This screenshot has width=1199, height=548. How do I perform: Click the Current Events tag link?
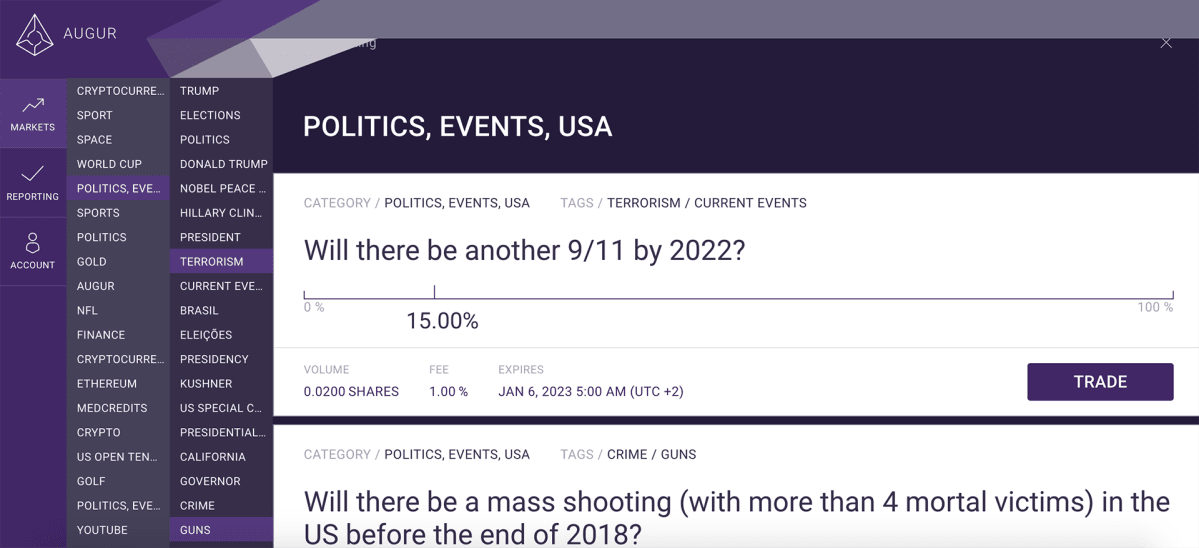tap(750, 203)
